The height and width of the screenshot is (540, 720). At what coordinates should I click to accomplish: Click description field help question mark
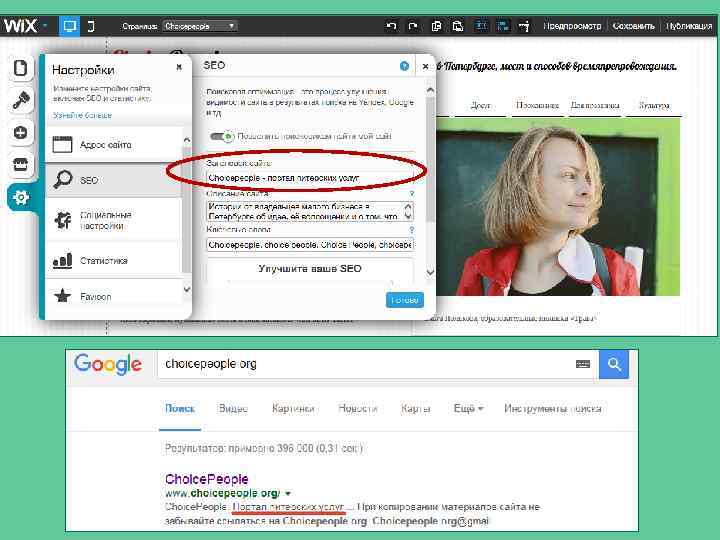coord(411,194)
